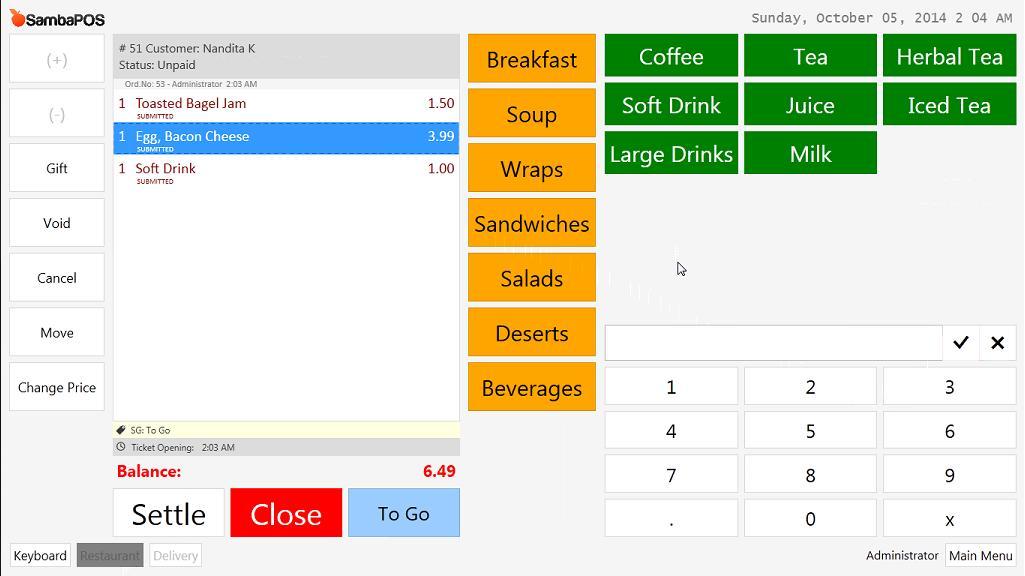Clear numpad entry with the X icon
Image resolution: width=1025 pixels, height=576 pixels.
(998, 343)
